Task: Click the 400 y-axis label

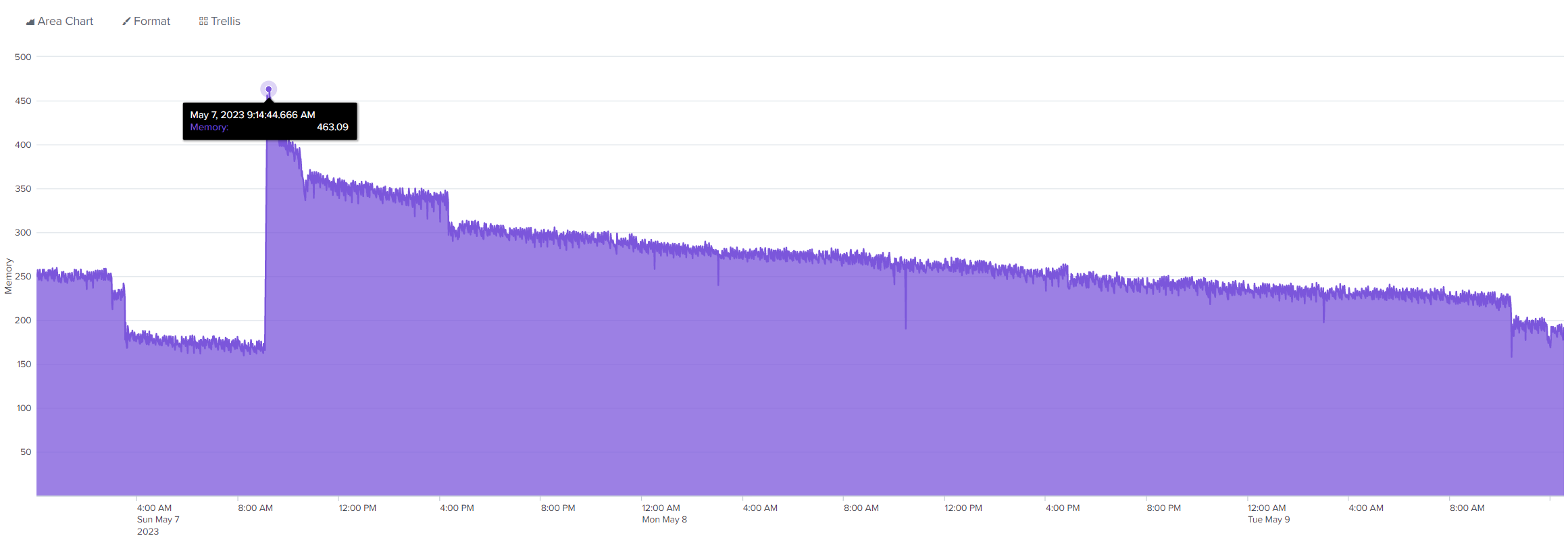Action: pos(23,144)
